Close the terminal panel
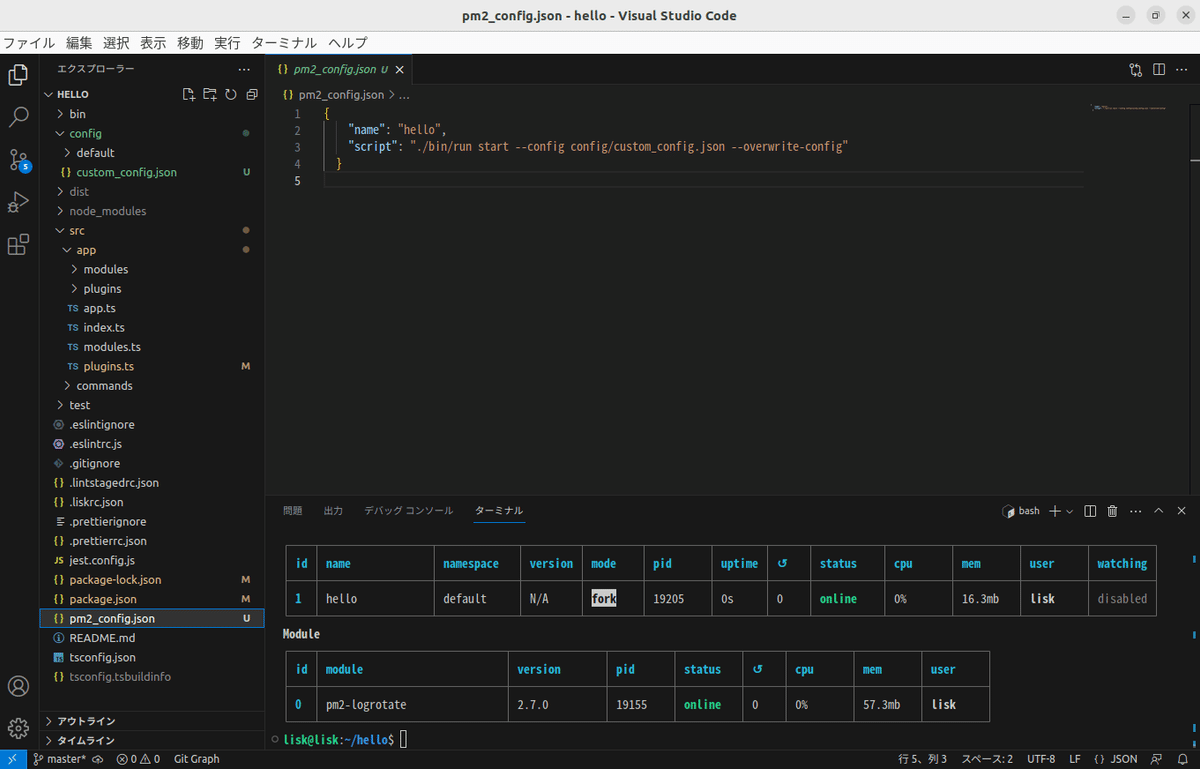 (1182, 511)
